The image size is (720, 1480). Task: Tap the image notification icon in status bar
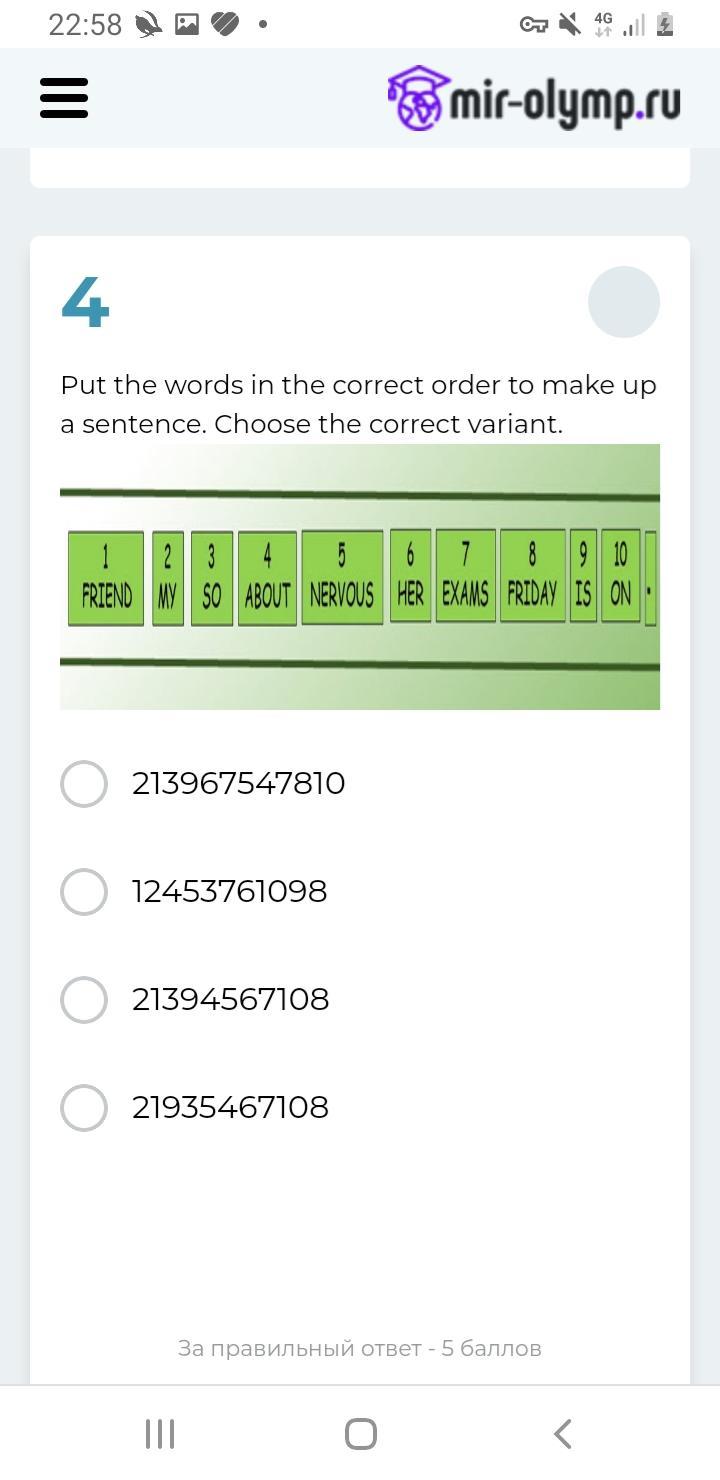[x=187, y=24]
